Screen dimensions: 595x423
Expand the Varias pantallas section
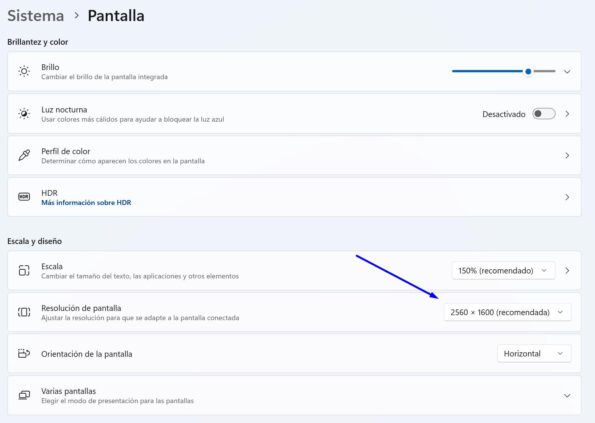567,396
